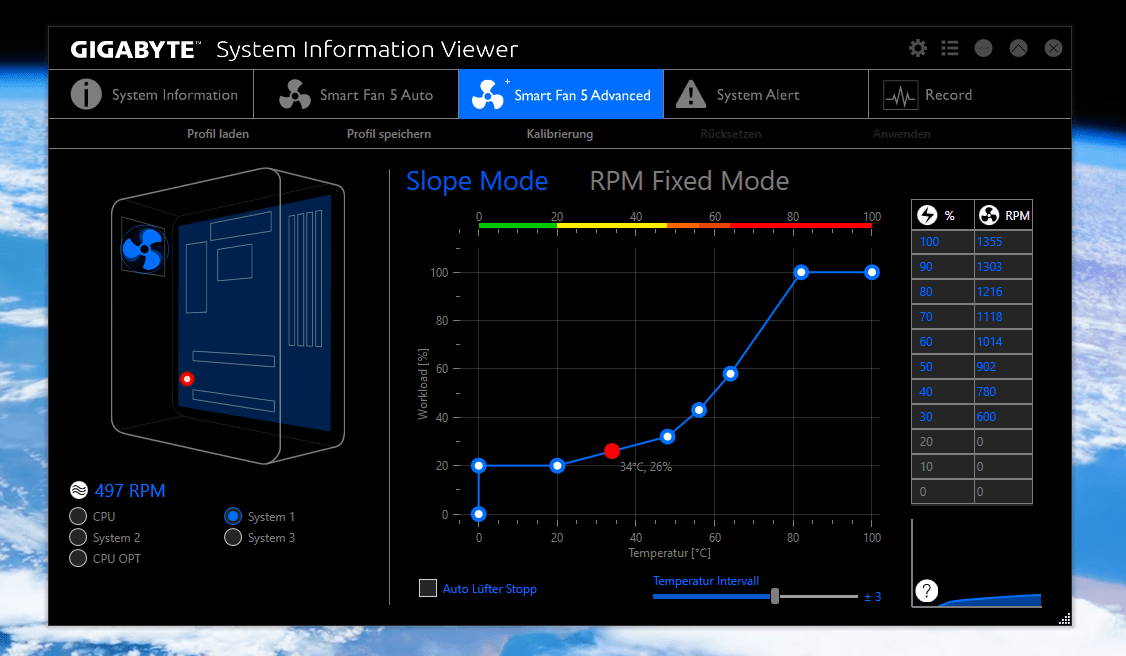Screen dimensions: 1126x656
Task: Click the 1216 RPM table cell
Action: [x=1003, y=292]
